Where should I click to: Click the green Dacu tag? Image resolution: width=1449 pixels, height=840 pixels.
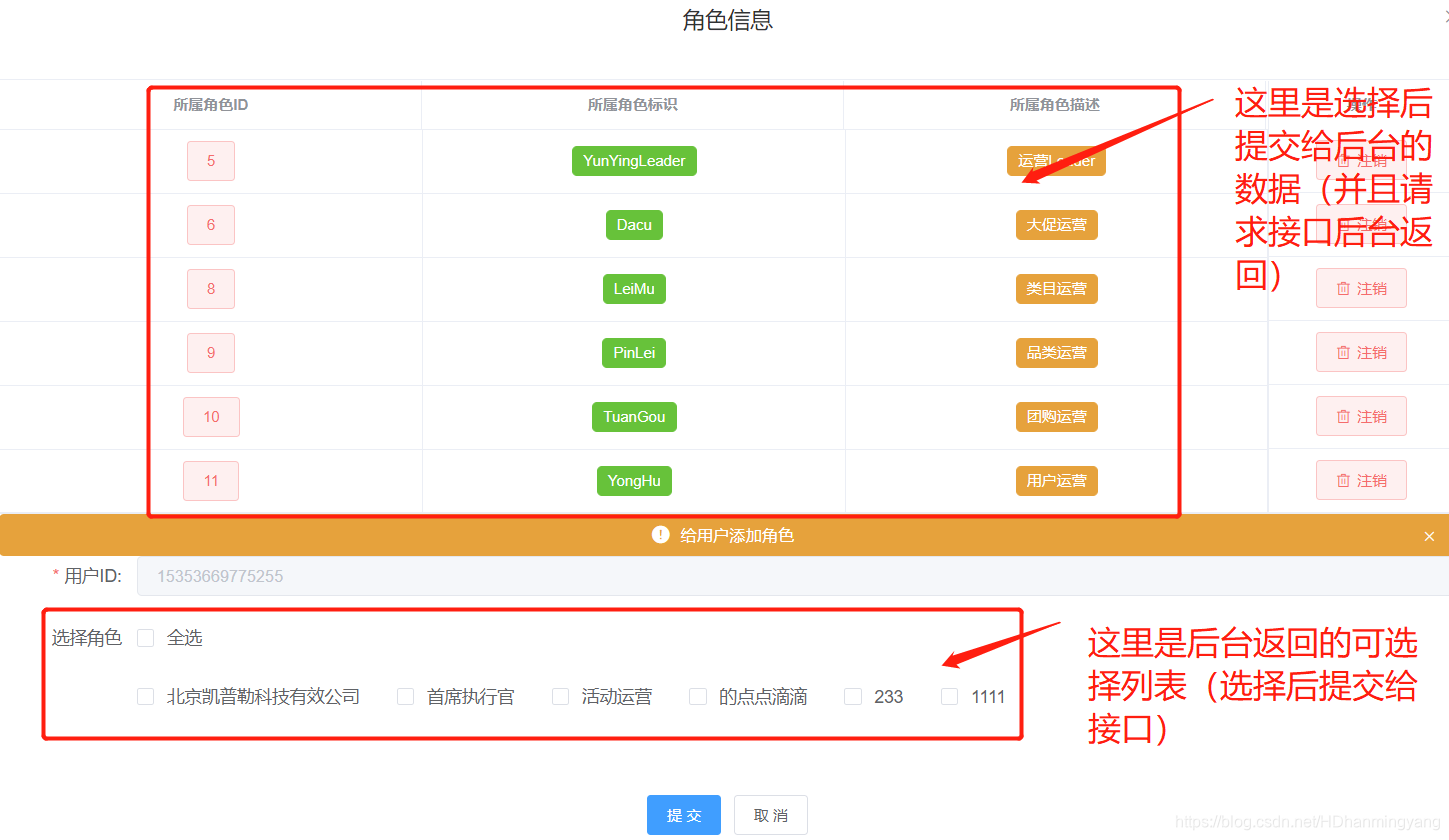pyautogui.click(x=634, y=225)
